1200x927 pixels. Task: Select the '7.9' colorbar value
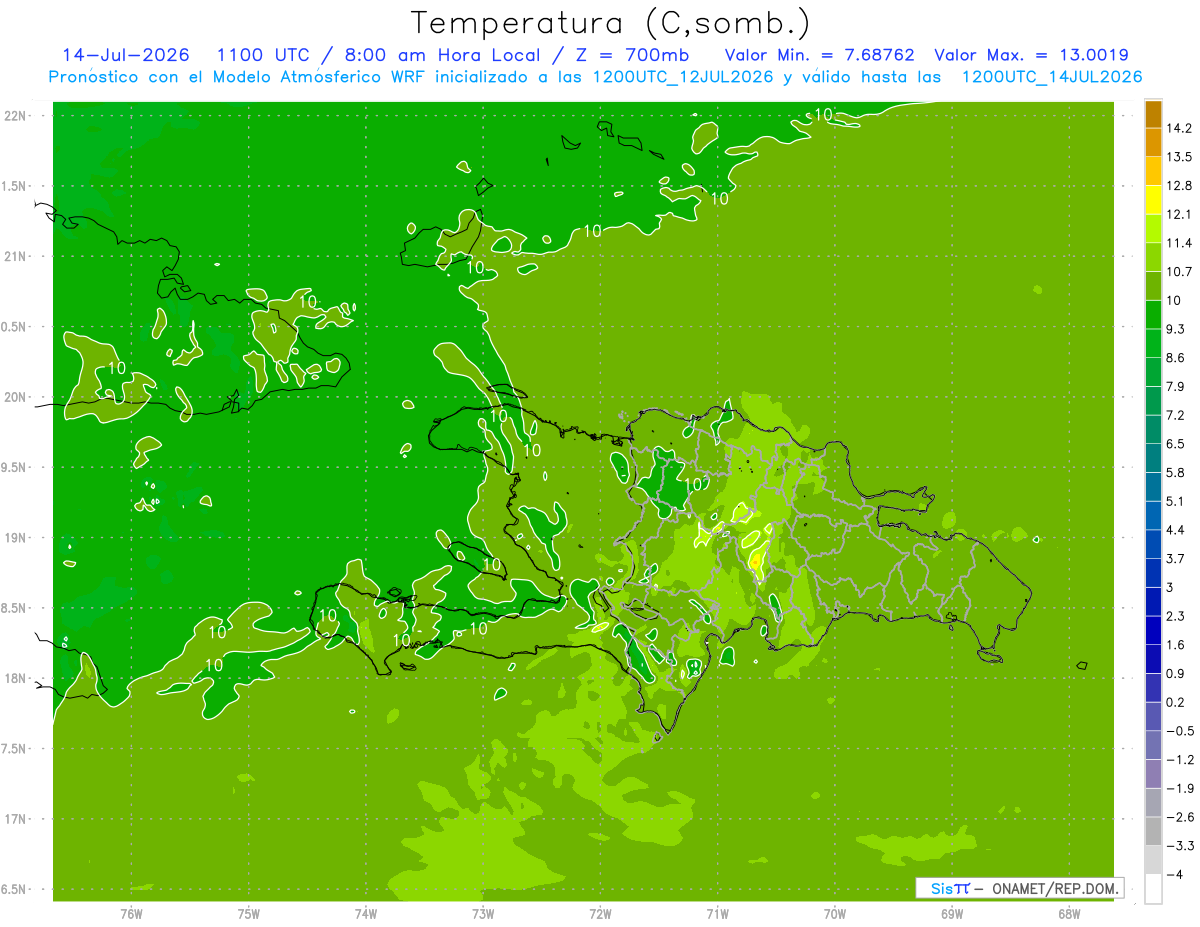pos(1176,386)
